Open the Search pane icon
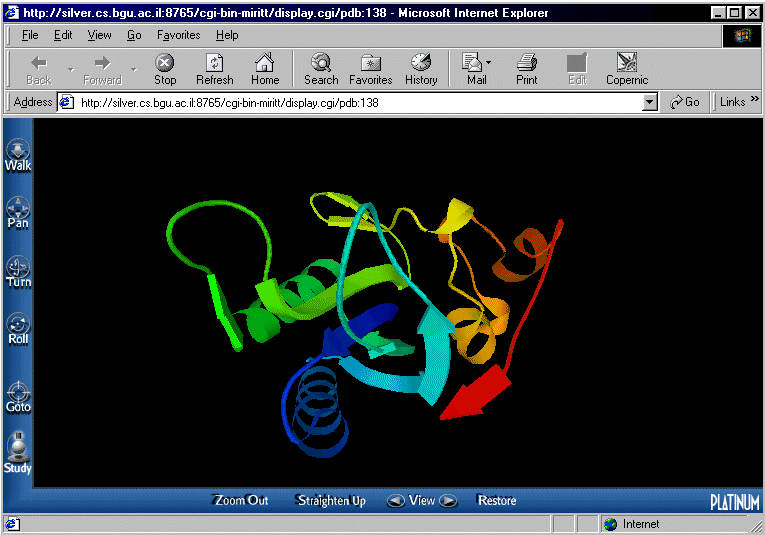765x535 pixels. (321, 69)
